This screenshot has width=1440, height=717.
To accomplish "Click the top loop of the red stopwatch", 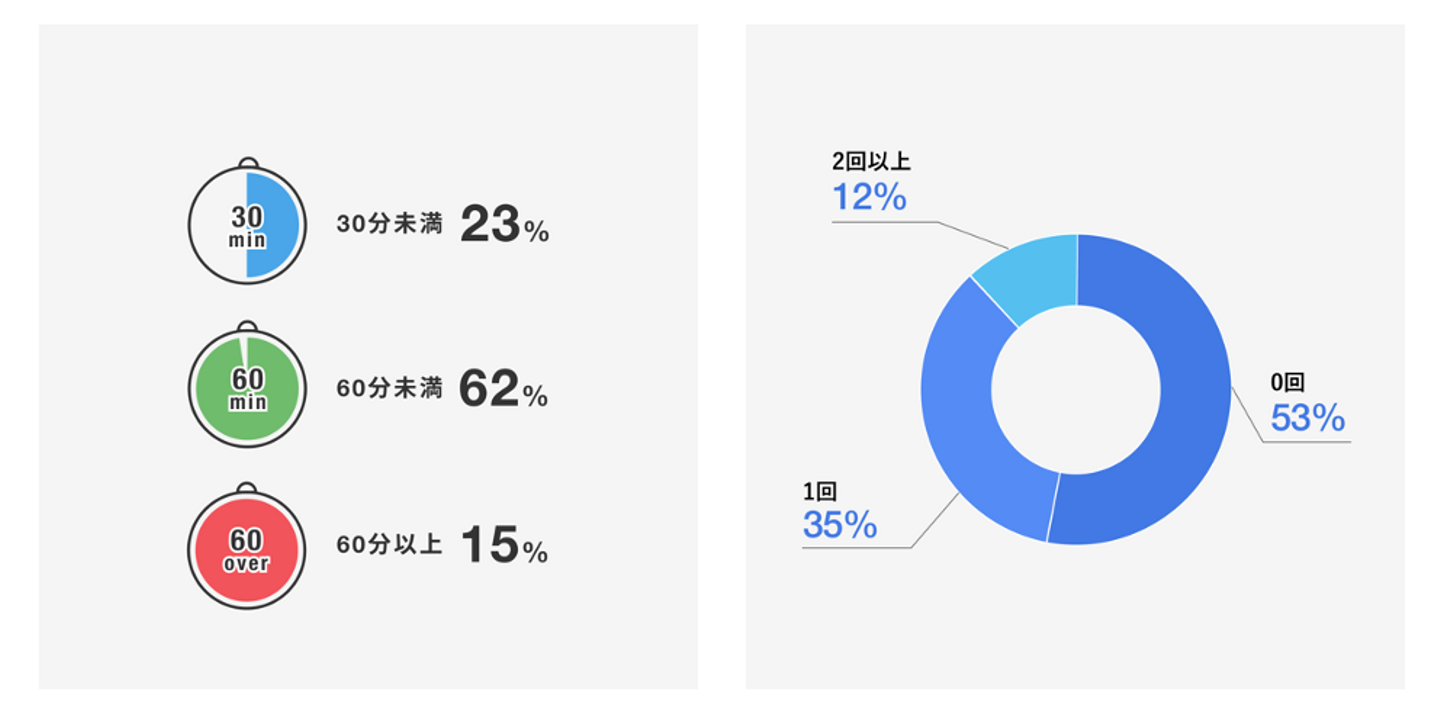I will (x=246, y=488).
